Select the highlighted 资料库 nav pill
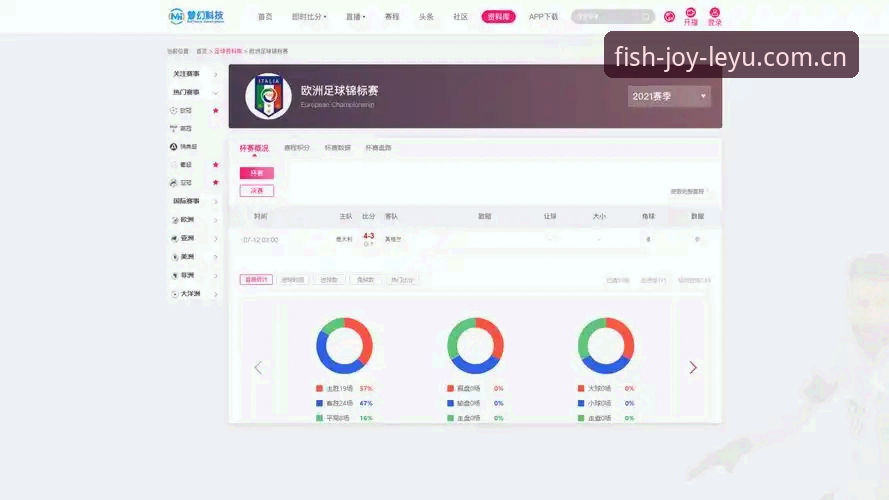Image resolution: width=889 pixels, height=500 pixels. pyautogui.click(x=498, y=17)
